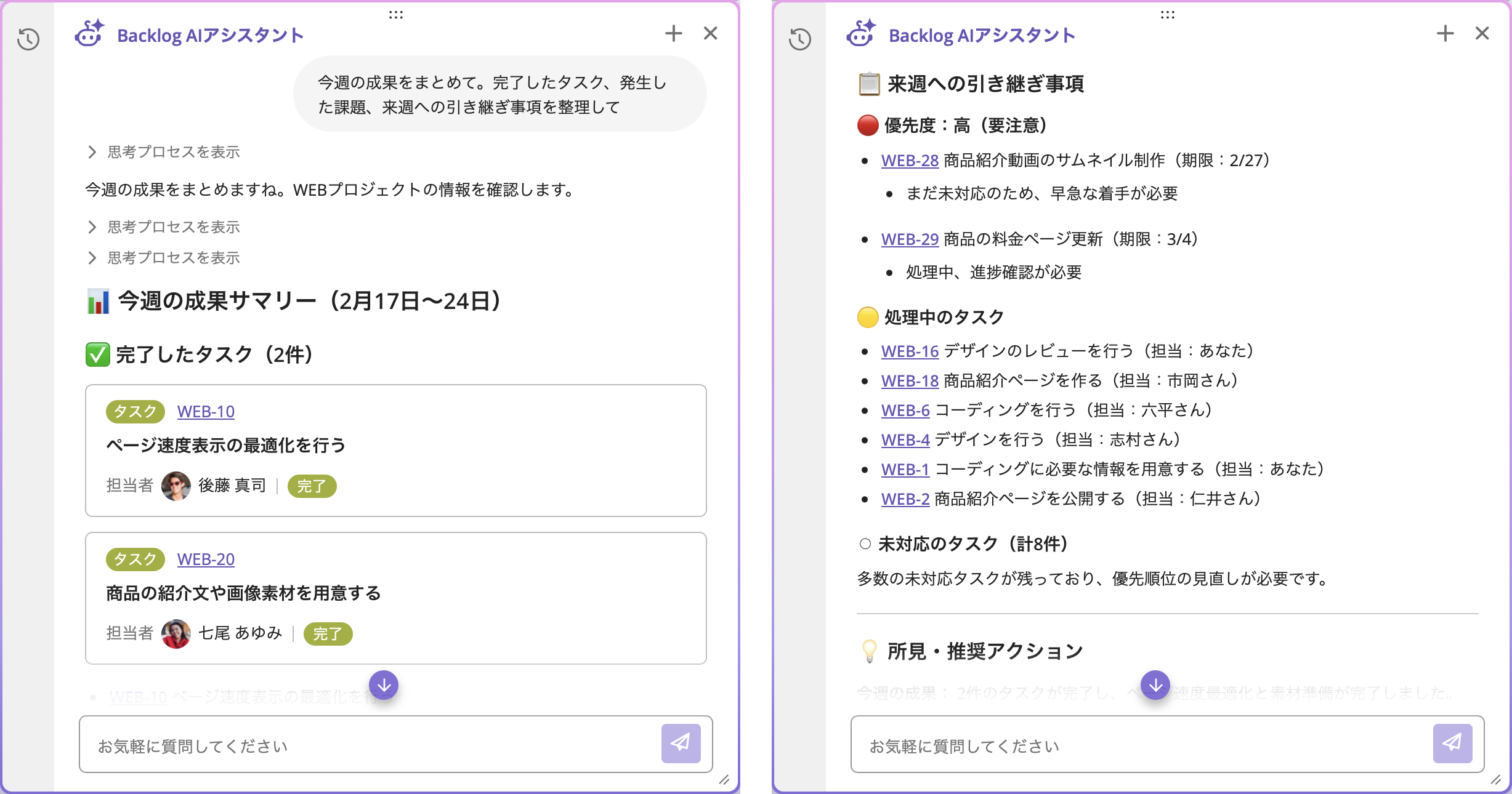Open WEB-16 design review task
Viewport: 1512px width, 794px height.
point(910,351)
